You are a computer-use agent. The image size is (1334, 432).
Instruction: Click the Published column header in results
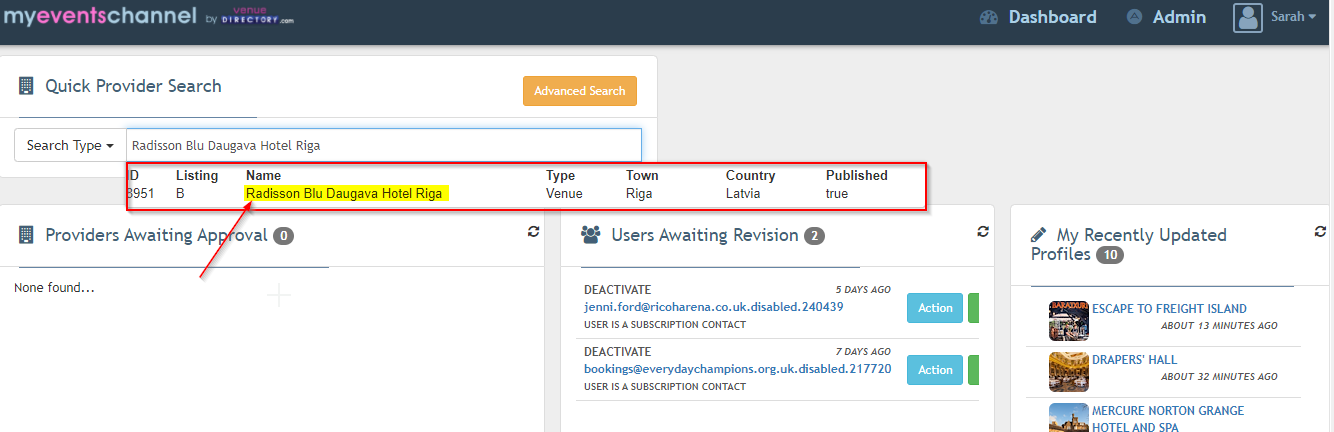857,175
